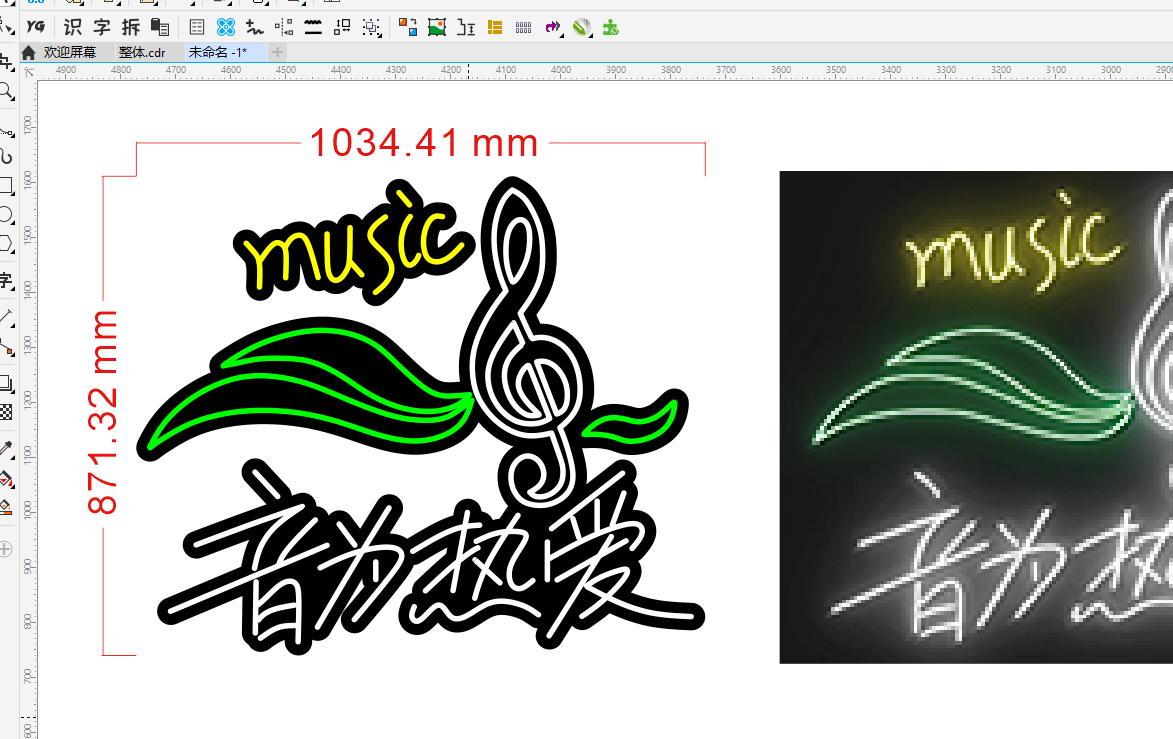1173x739 pixels.
Task: Select the Drop Shadow tool
Action: click(7, 384)
